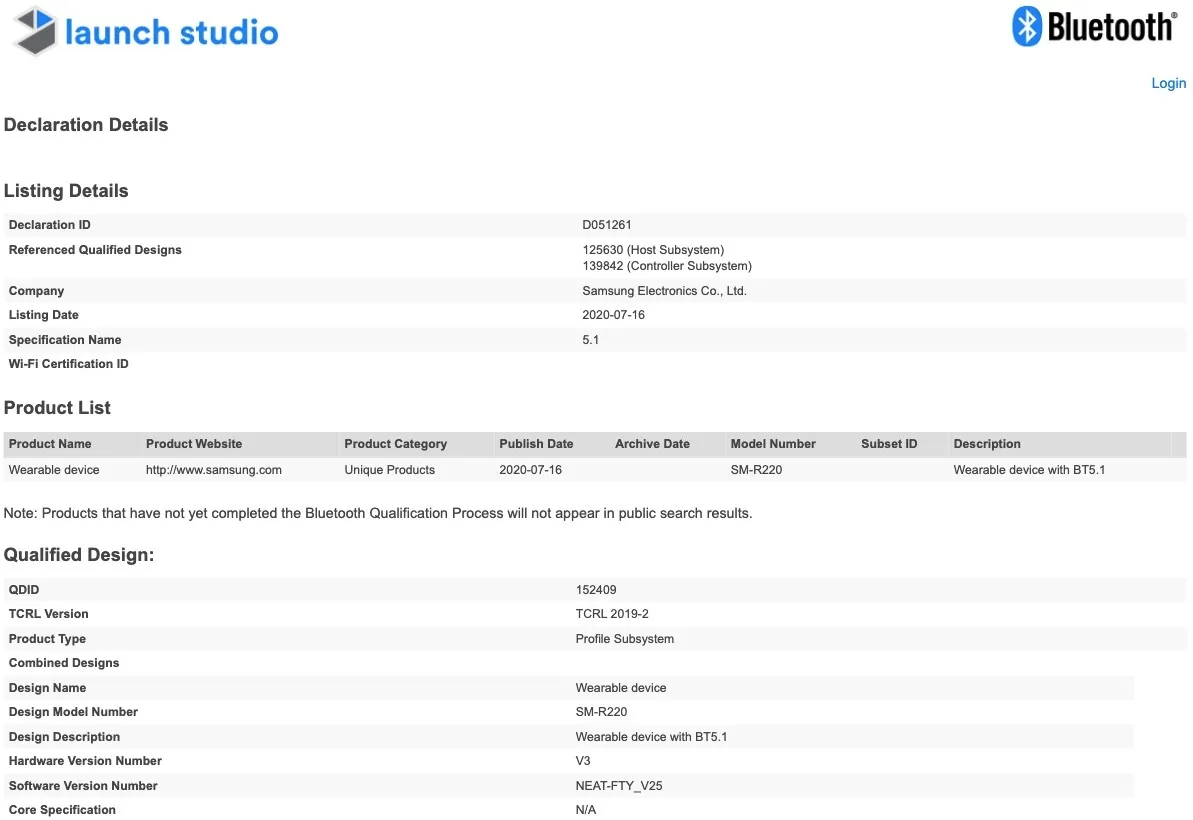This screenshot has height=820, width=1193.
Task: Select Declaration ID value D051261
Action: (606, 224)
